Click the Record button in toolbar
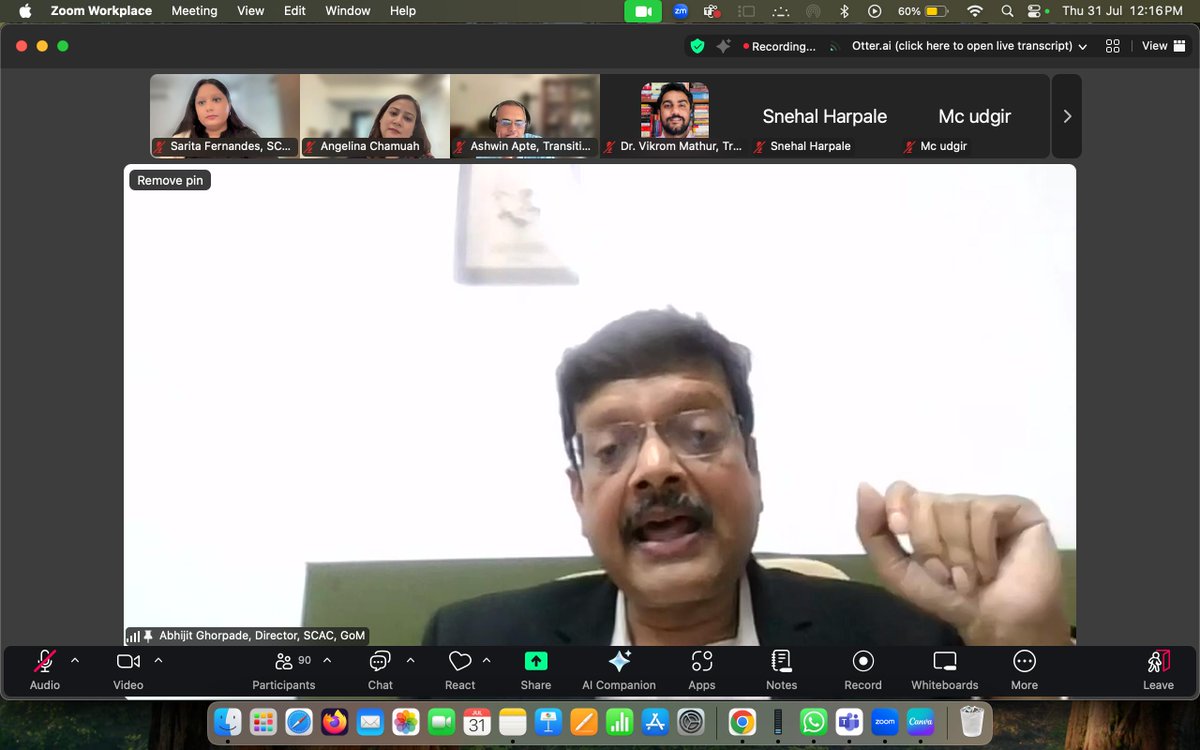This screenshot has height=750, width=1200. pos(863,669)
